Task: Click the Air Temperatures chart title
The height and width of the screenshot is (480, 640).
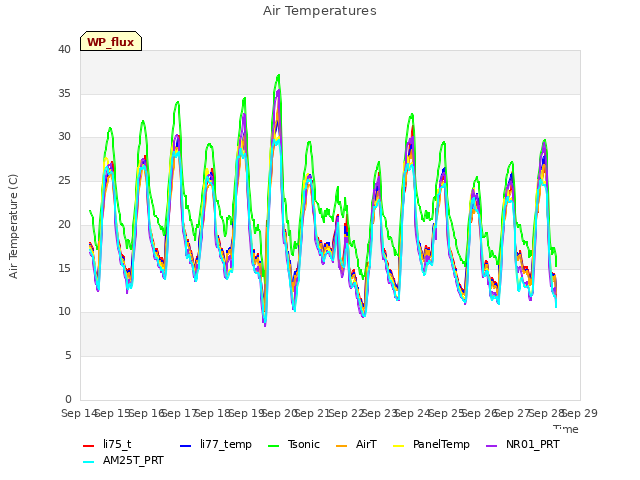Action: point(320,11)
